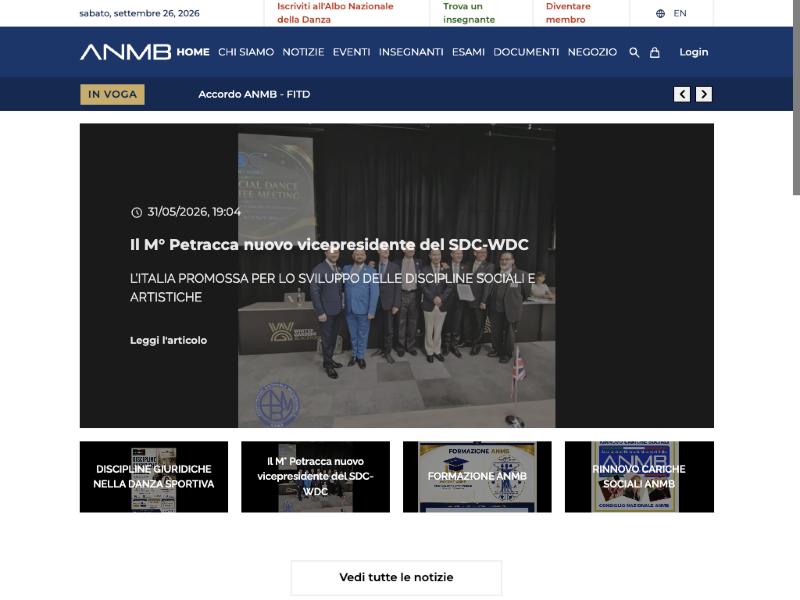Select Rinnovo Cariche Sociali ANMB thumbnail
The image size is (800, 600).
pyautogui.click(x=639, y=477)
